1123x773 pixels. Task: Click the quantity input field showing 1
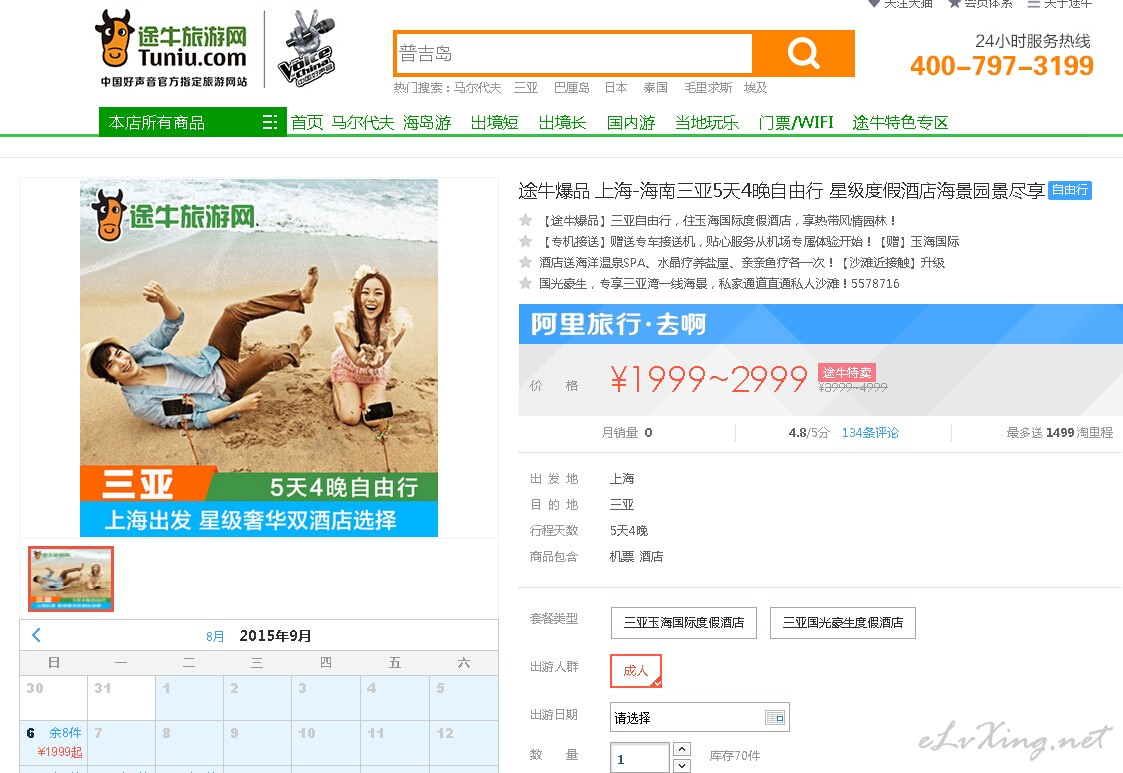[x=640, y=758]
